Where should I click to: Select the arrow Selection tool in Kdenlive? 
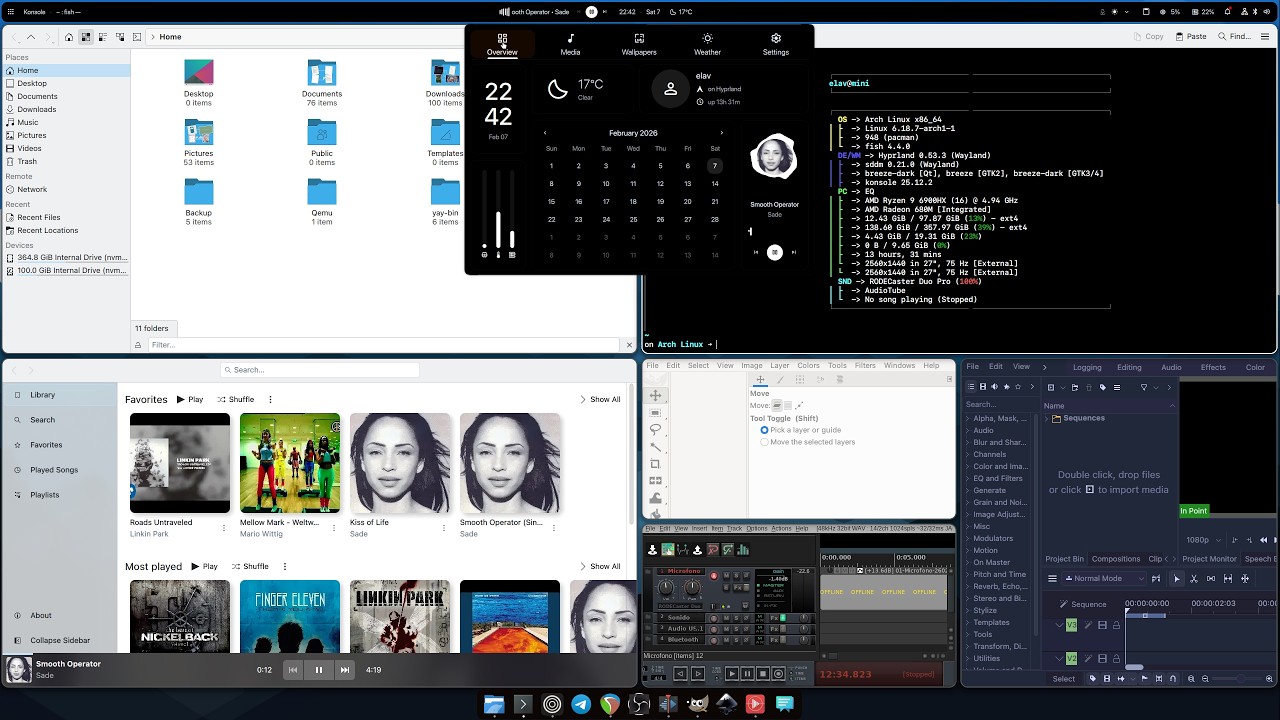click(1176, 578)
